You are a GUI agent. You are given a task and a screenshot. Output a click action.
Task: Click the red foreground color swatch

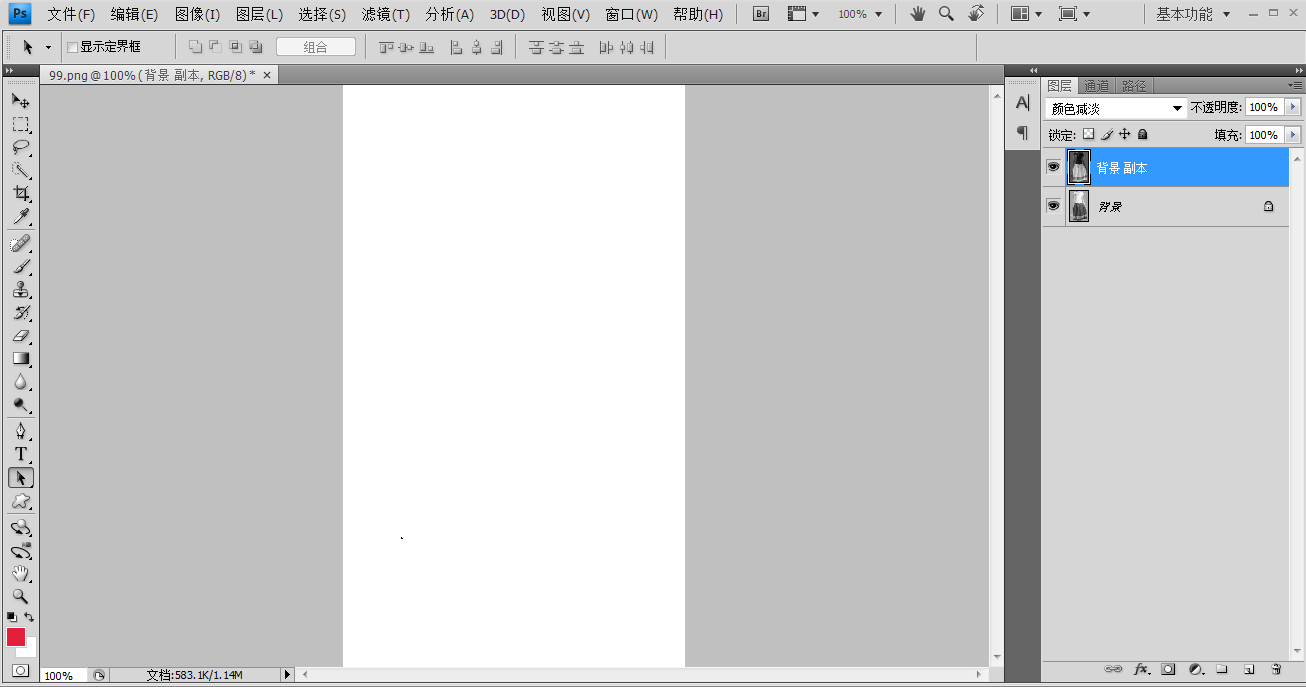coord(15,636)
